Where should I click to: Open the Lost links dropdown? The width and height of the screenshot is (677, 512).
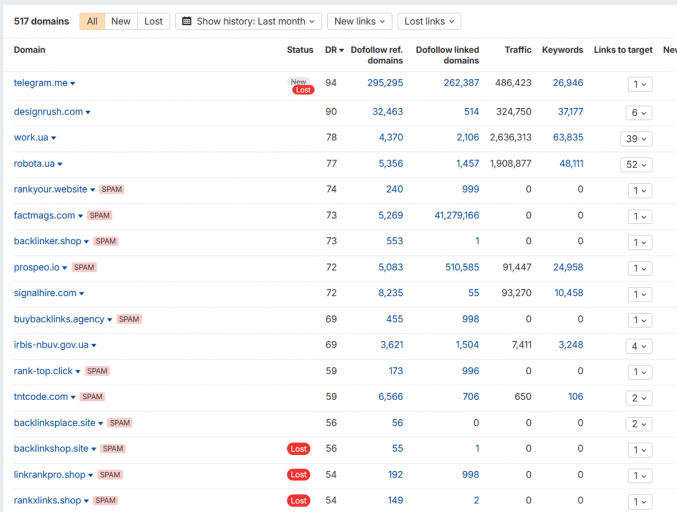[x=429, y=21]
